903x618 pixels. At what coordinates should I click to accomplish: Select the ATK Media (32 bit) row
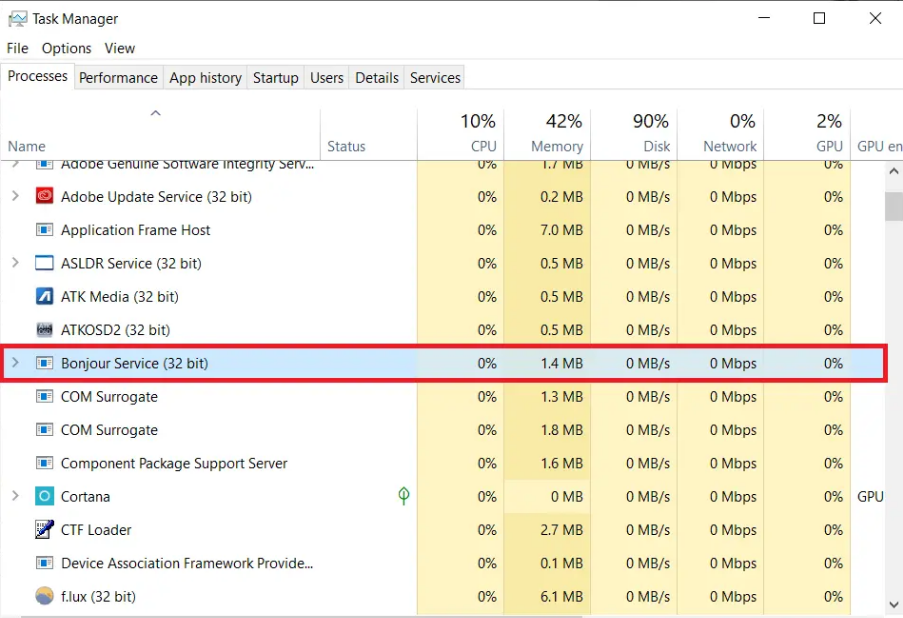tap(442, 297)
